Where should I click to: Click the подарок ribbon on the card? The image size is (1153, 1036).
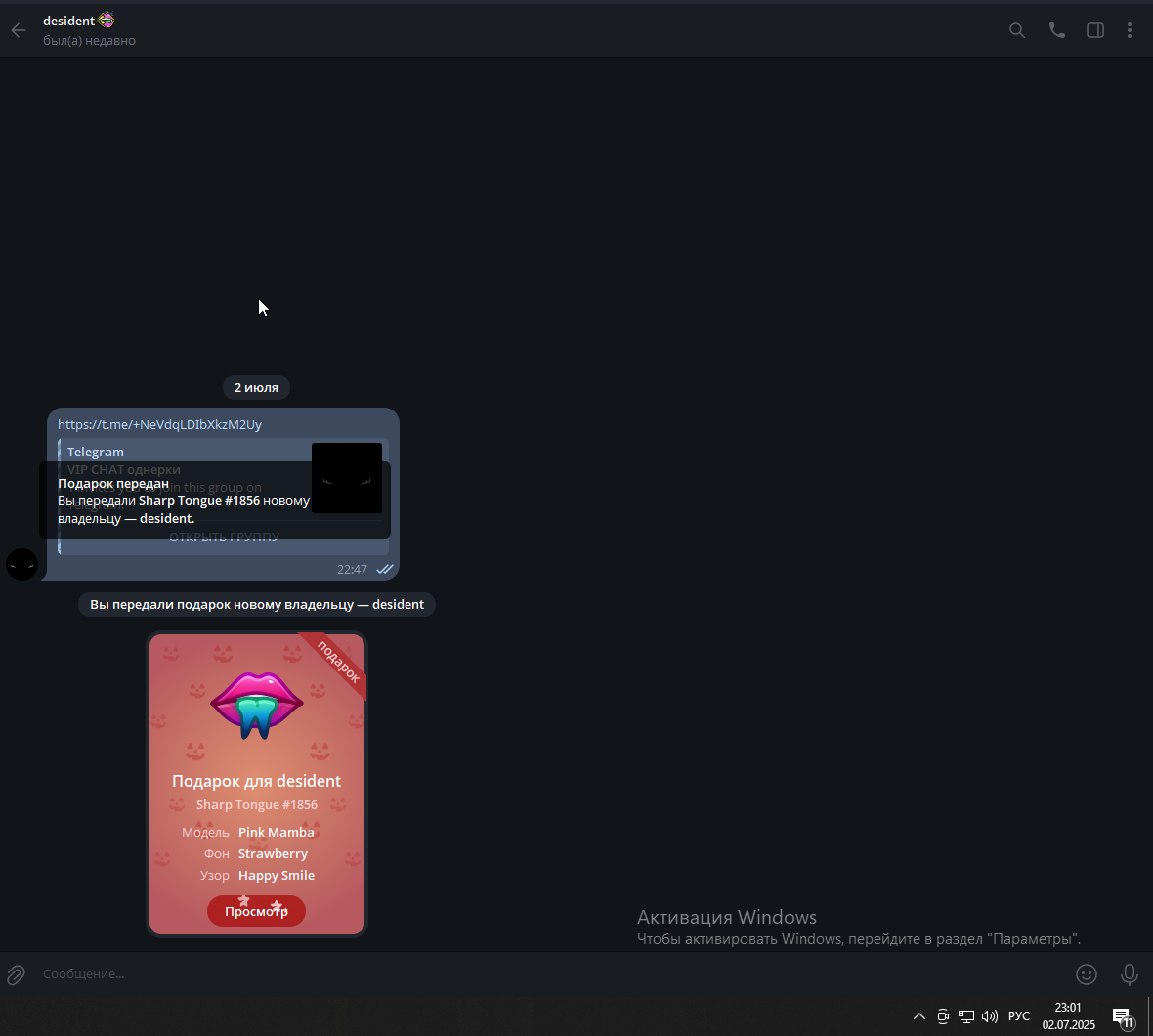pos(337,661)
